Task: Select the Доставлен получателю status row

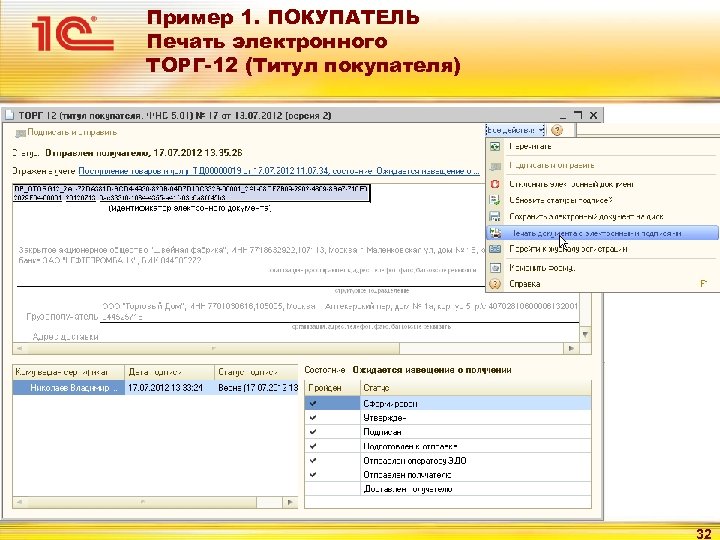Action: [448, 489]
